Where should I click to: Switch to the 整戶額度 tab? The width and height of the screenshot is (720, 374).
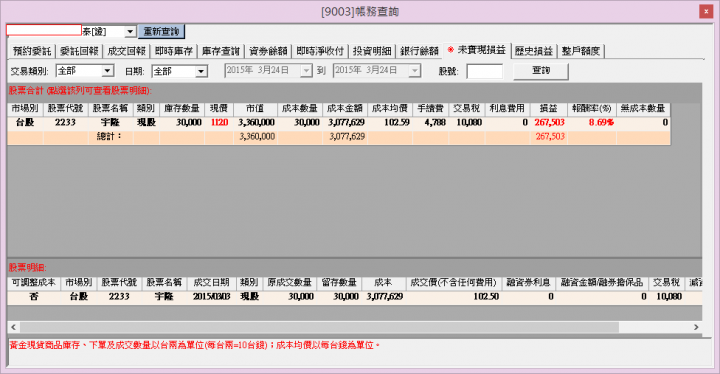coord(581,51)
